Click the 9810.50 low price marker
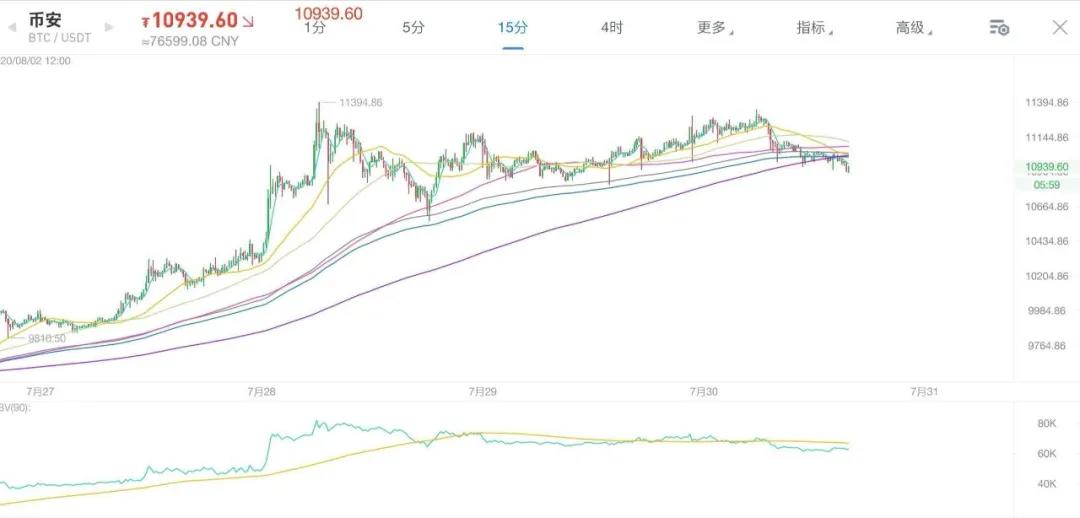Viewport: 1080px width, 518px height. pyautogui.click(x=47, y=339)
